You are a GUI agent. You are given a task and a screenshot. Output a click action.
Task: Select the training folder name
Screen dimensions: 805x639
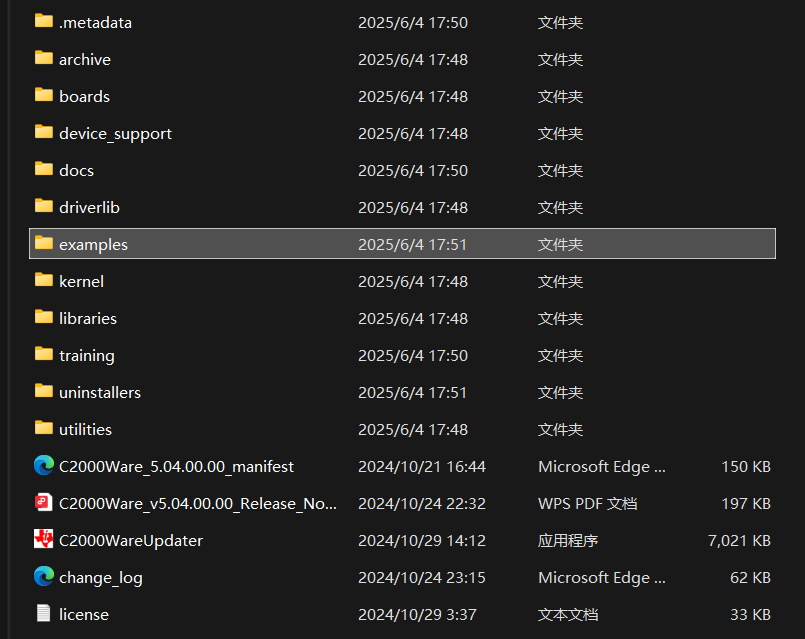(87, 356)
